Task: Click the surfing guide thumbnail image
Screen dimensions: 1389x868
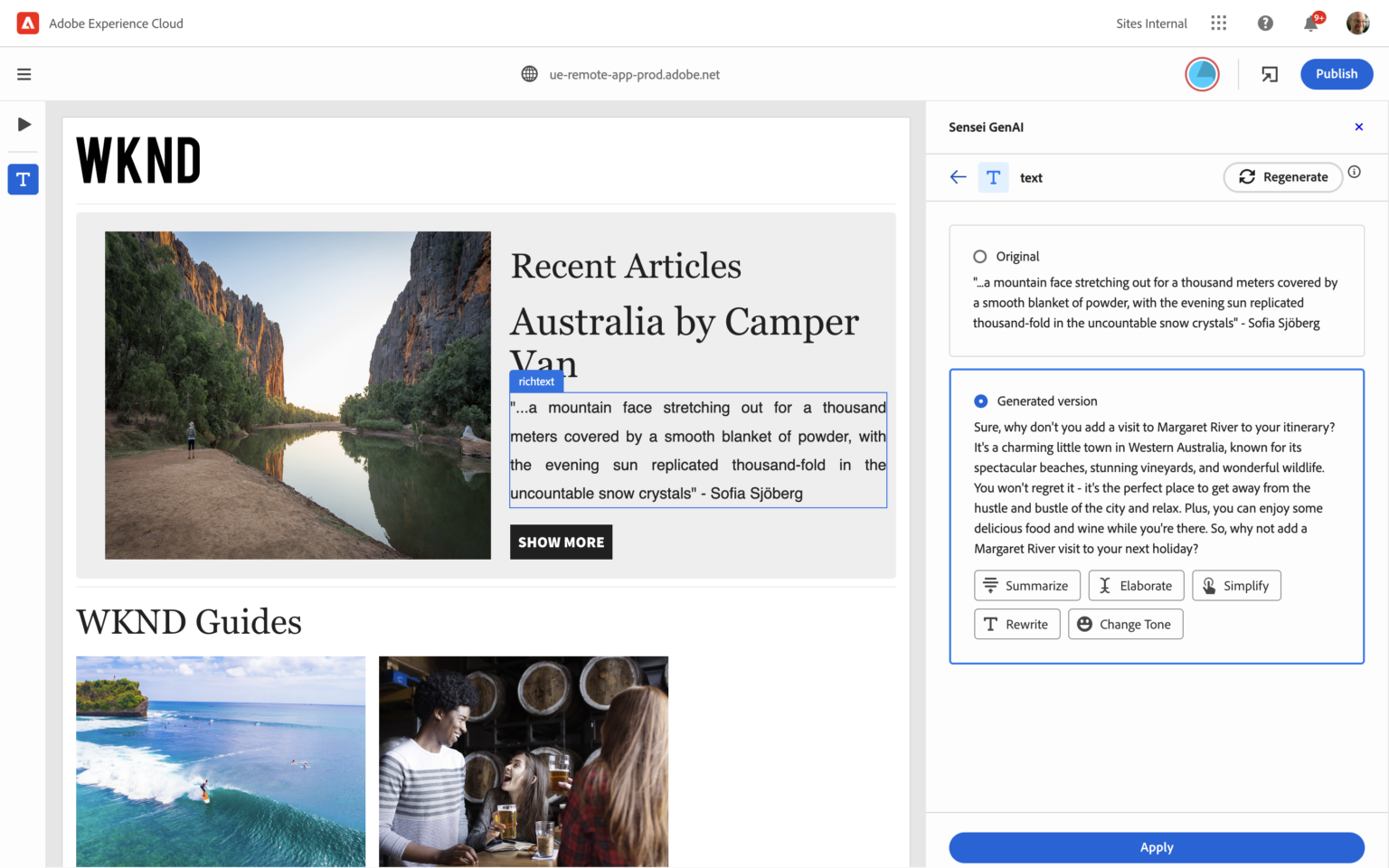Action: click(x=221, y=761)
